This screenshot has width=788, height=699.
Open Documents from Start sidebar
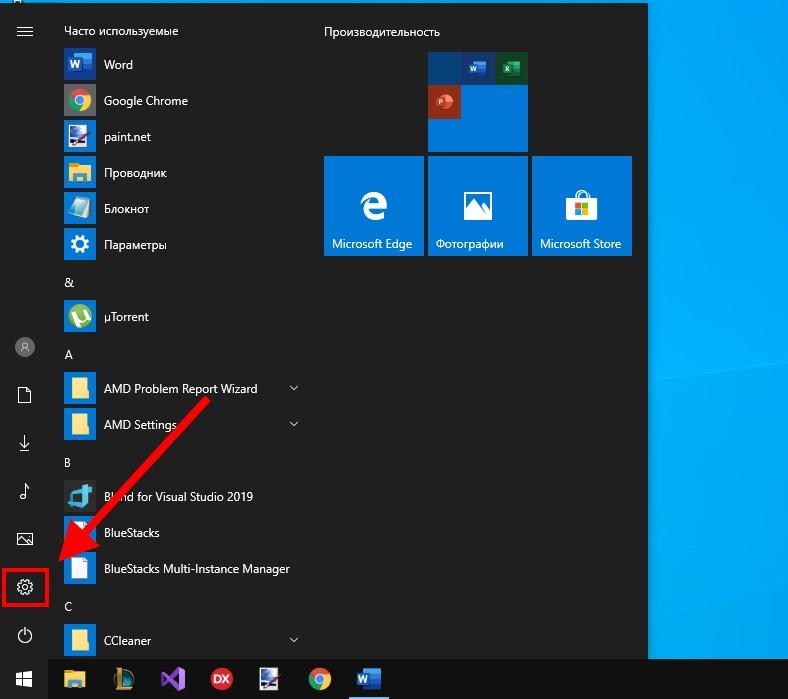[25, 395]
